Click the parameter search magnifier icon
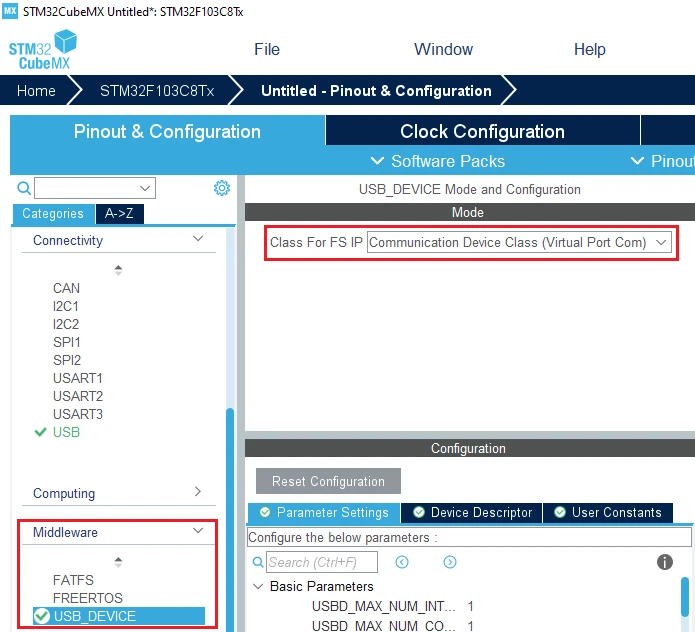The image size is (695, 632). point(258,562)
